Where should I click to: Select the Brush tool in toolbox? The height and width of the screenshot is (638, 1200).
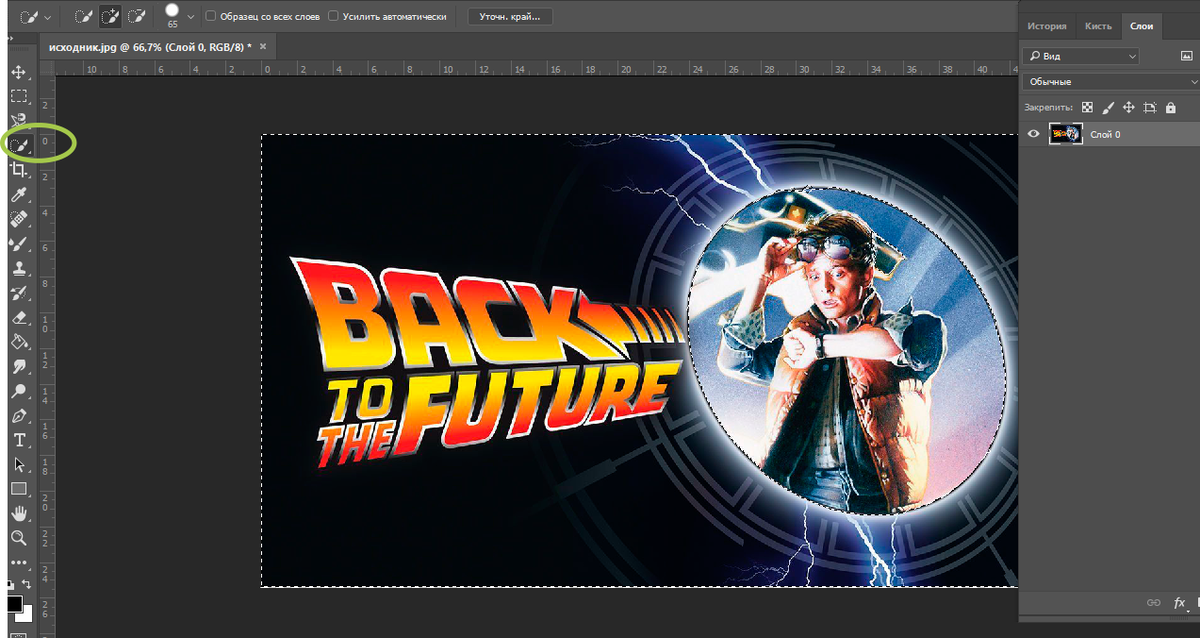point(18,243)
